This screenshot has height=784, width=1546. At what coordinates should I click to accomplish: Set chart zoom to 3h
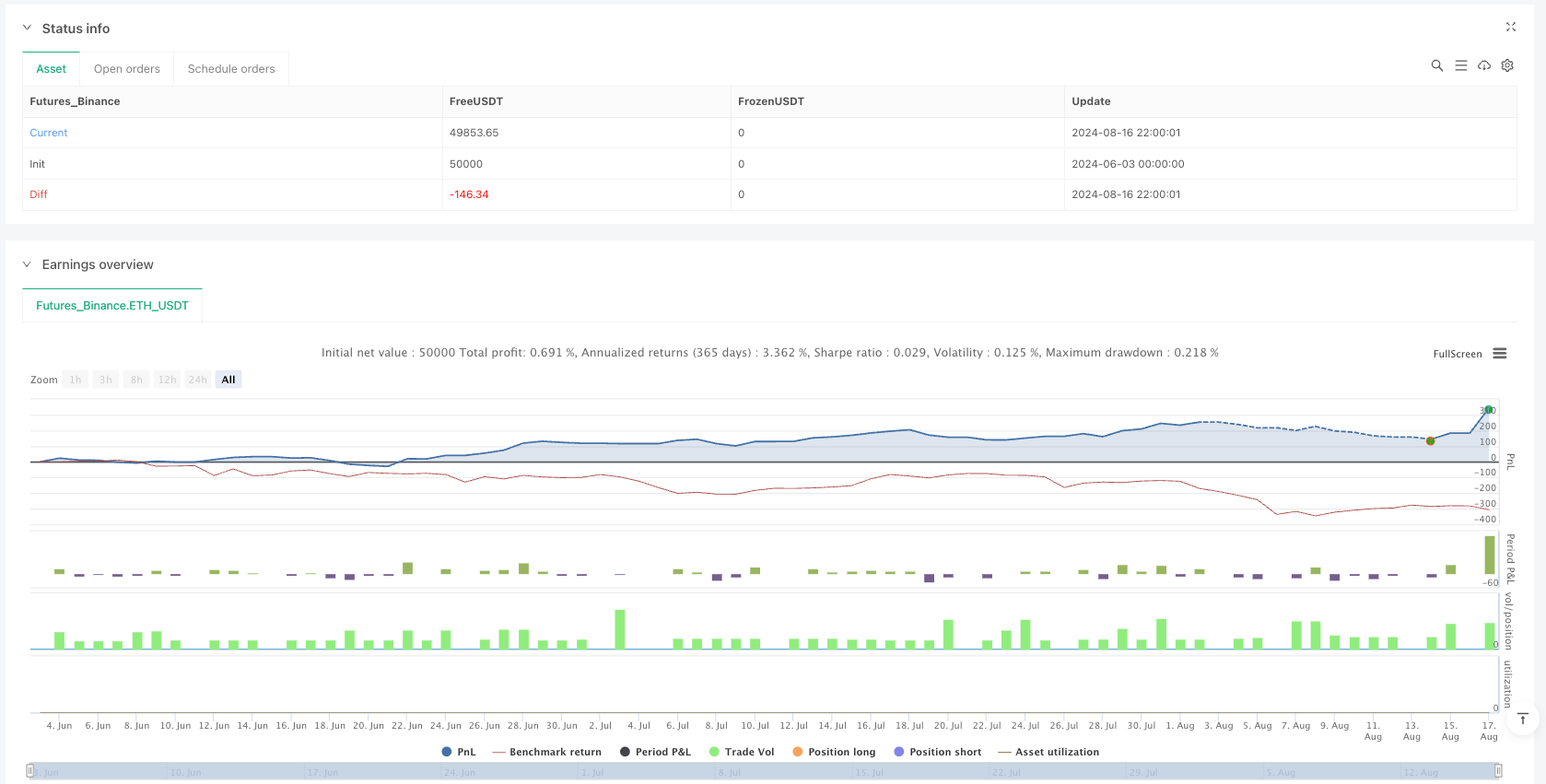tap(106, 380)
